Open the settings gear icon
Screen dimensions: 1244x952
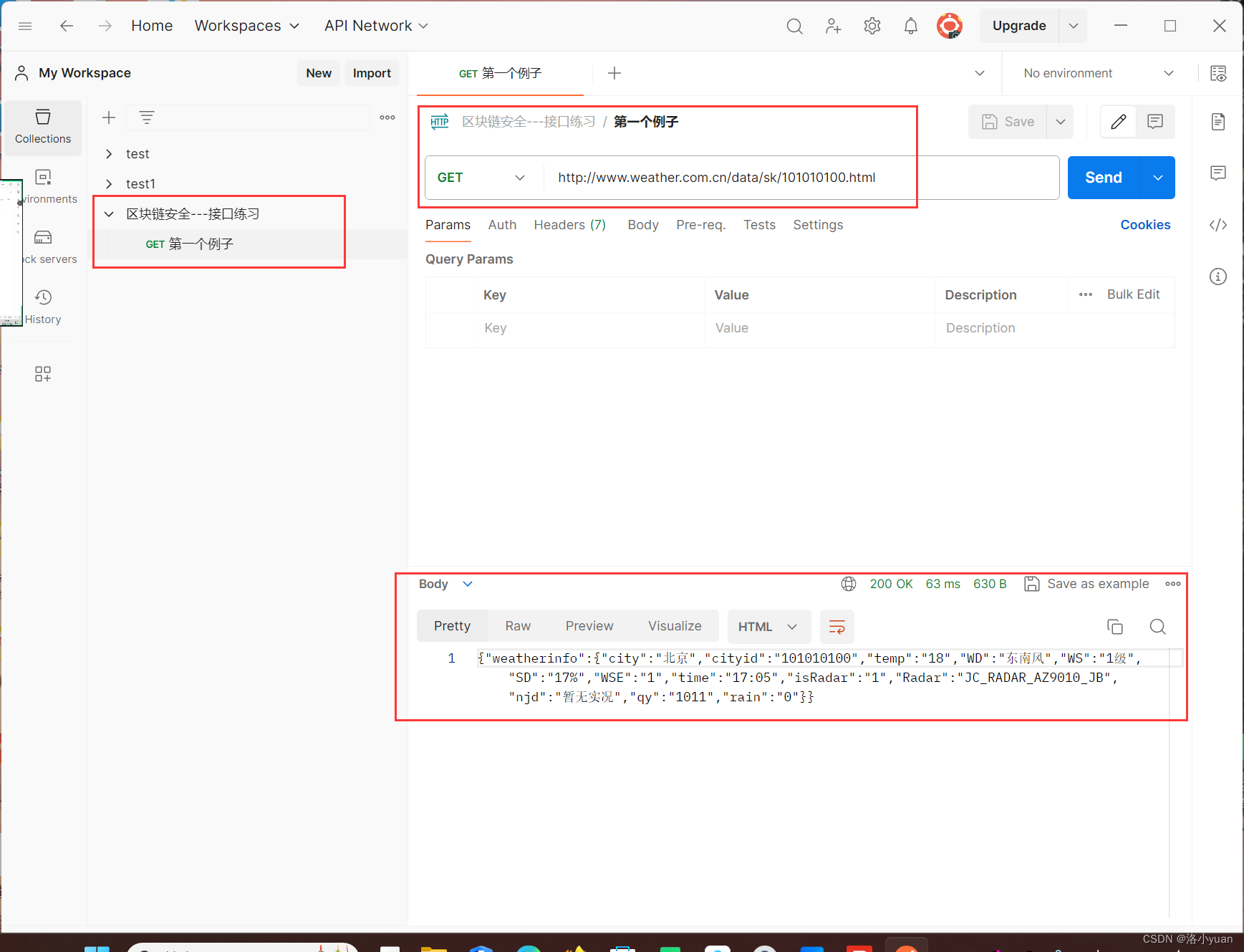872,26
